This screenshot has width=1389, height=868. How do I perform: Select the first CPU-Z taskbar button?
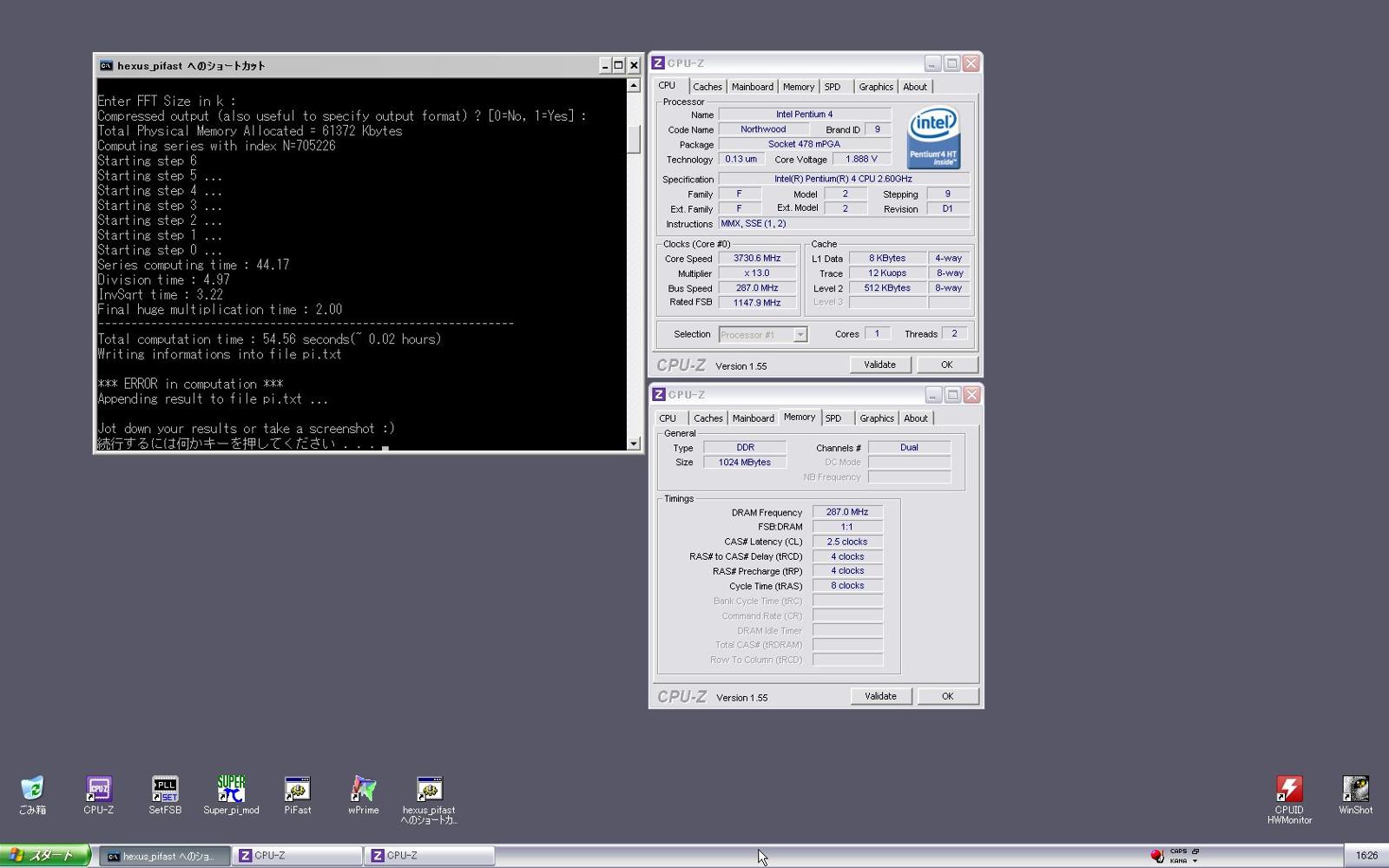298,856
